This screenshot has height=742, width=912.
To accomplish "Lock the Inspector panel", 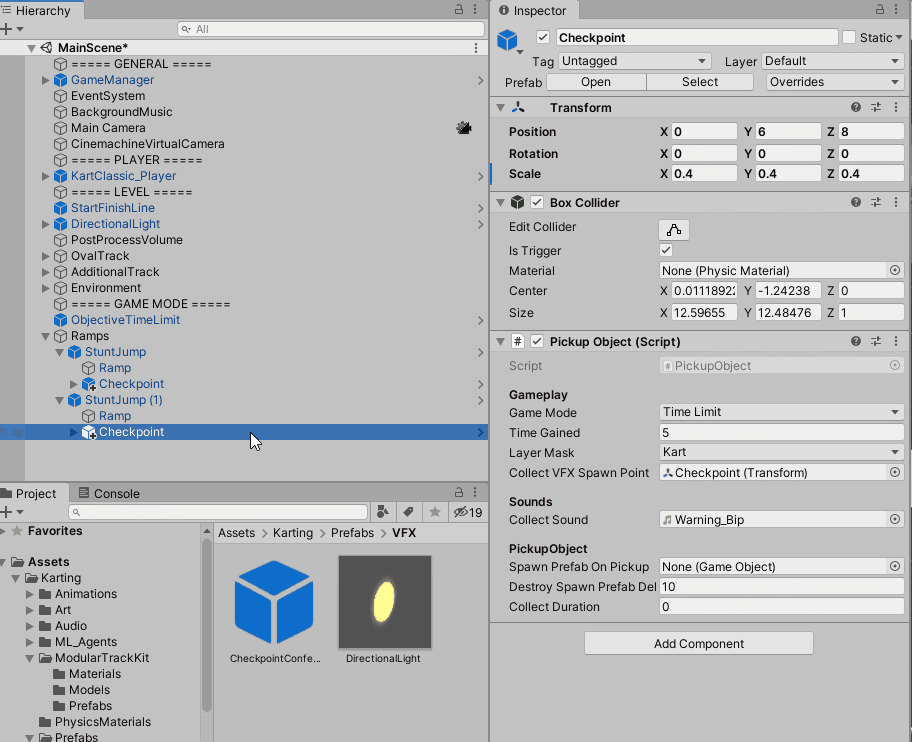I will tap(880, 9).
